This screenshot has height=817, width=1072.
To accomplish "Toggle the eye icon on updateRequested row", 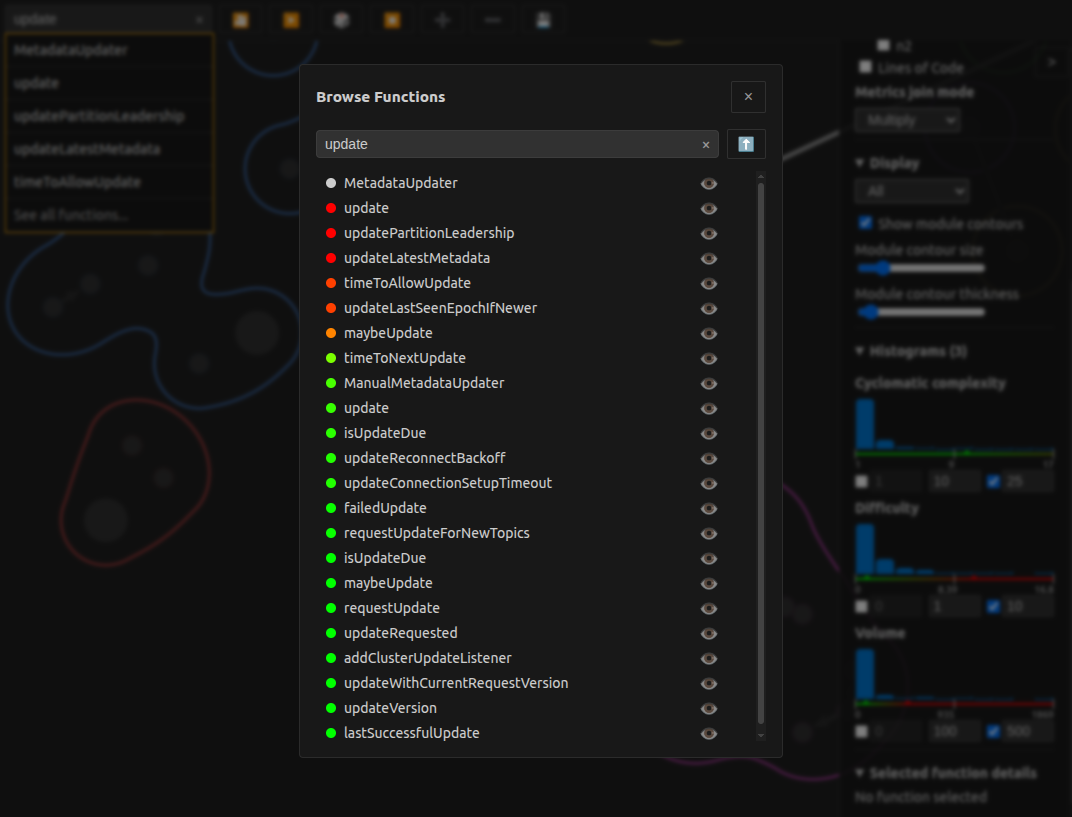I will click(x=709, y=633).
